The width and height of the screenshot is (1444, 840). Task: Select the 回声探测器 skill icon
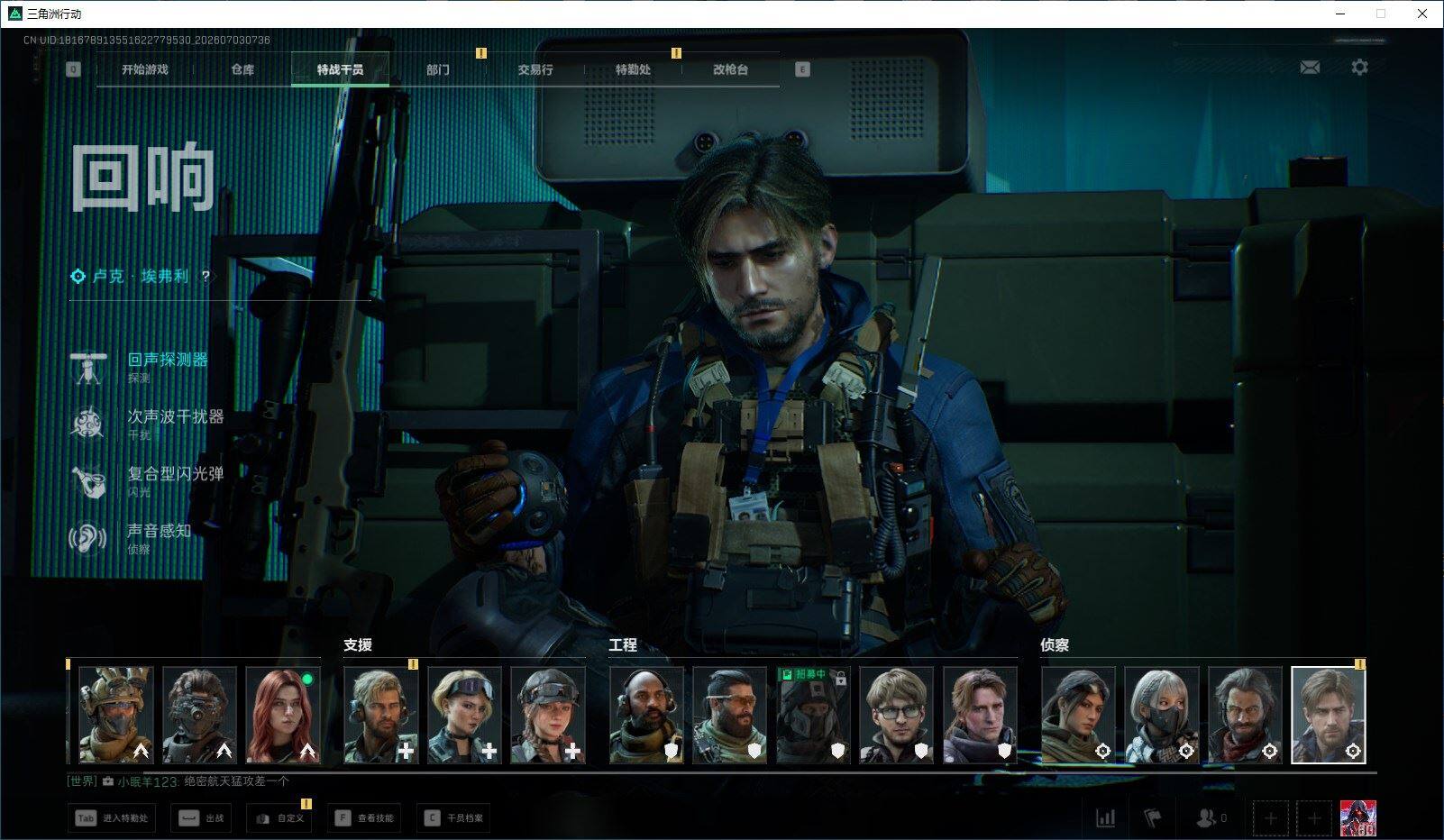click(x=88, y=368)
